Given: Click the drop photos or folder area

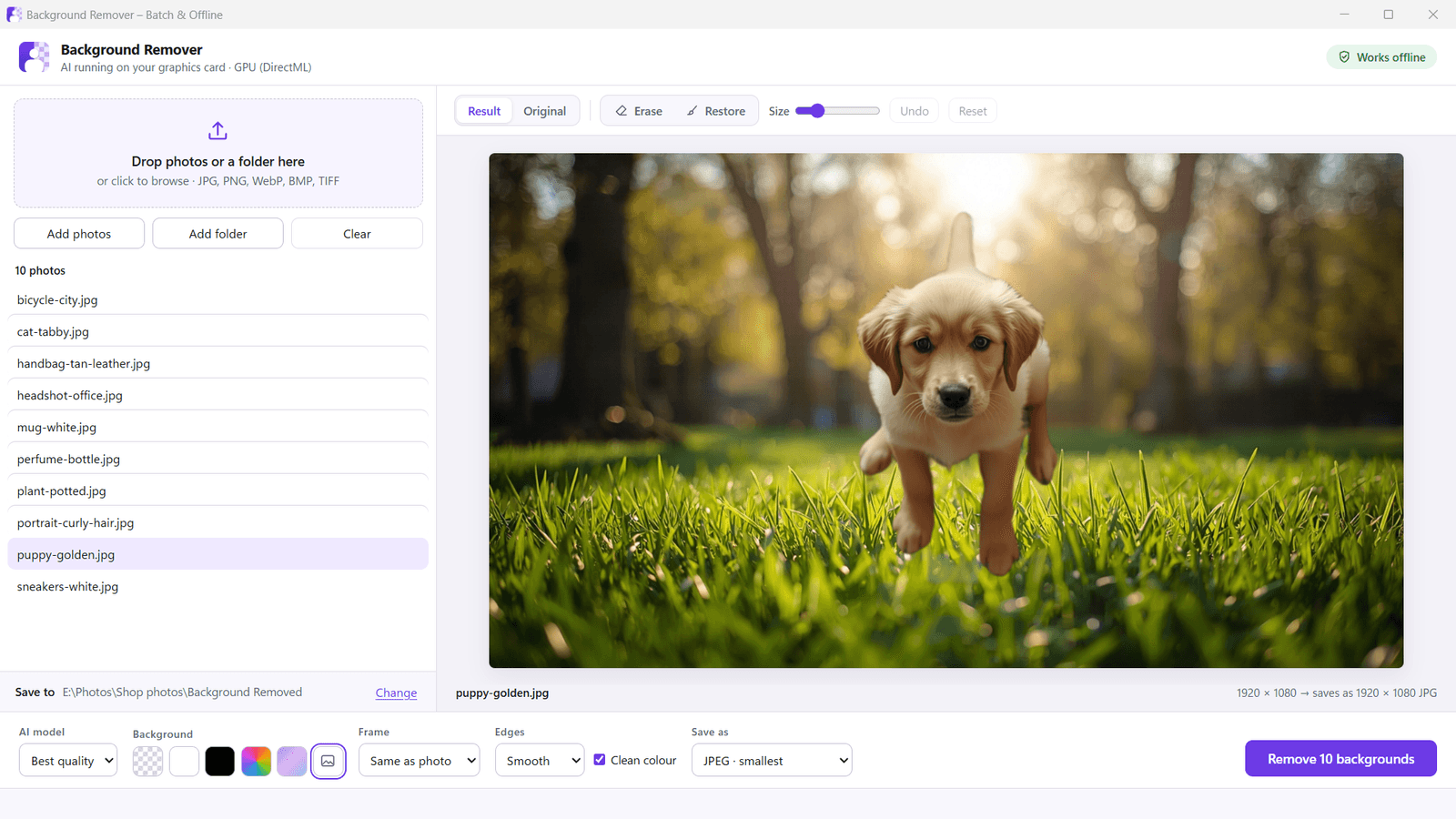Looking at the screenshot, I should [218, 153].
